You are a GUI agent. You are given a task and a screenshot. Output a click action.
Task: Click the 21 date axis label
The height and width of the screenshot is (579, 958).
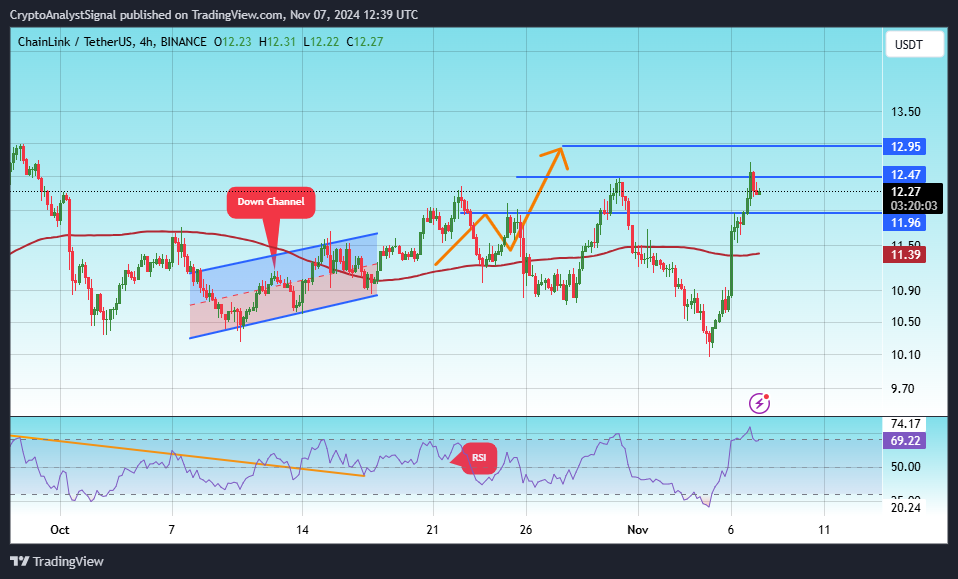pos(433,530)
